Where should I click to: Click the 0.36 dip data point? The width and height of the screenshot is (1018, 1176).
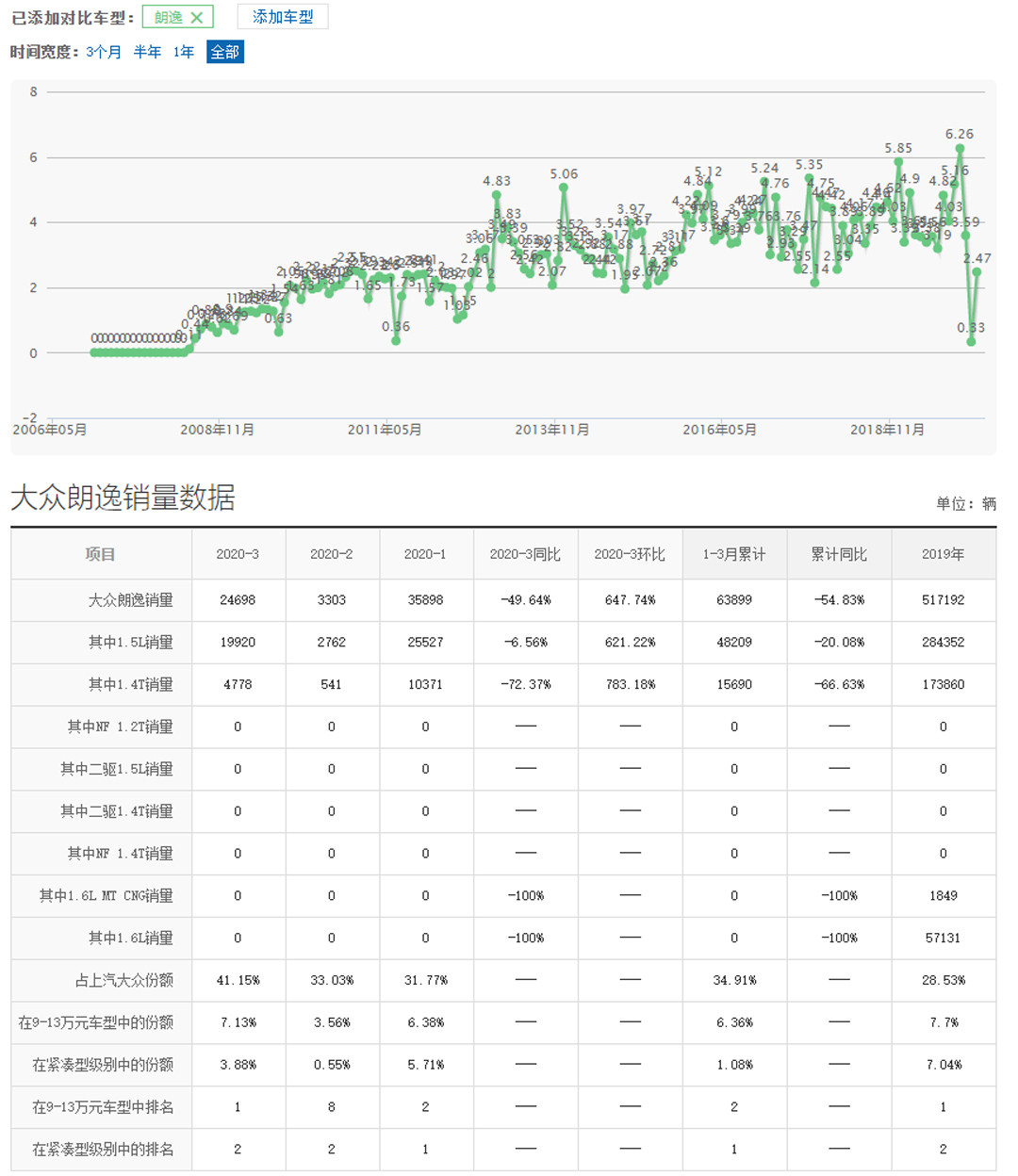[x=396, y=340]
